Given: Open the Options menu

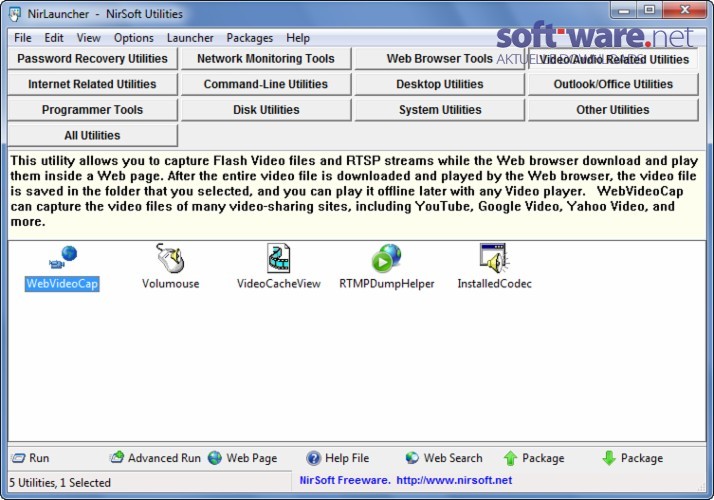Looking at the screenshot, I should pos(133,38).
